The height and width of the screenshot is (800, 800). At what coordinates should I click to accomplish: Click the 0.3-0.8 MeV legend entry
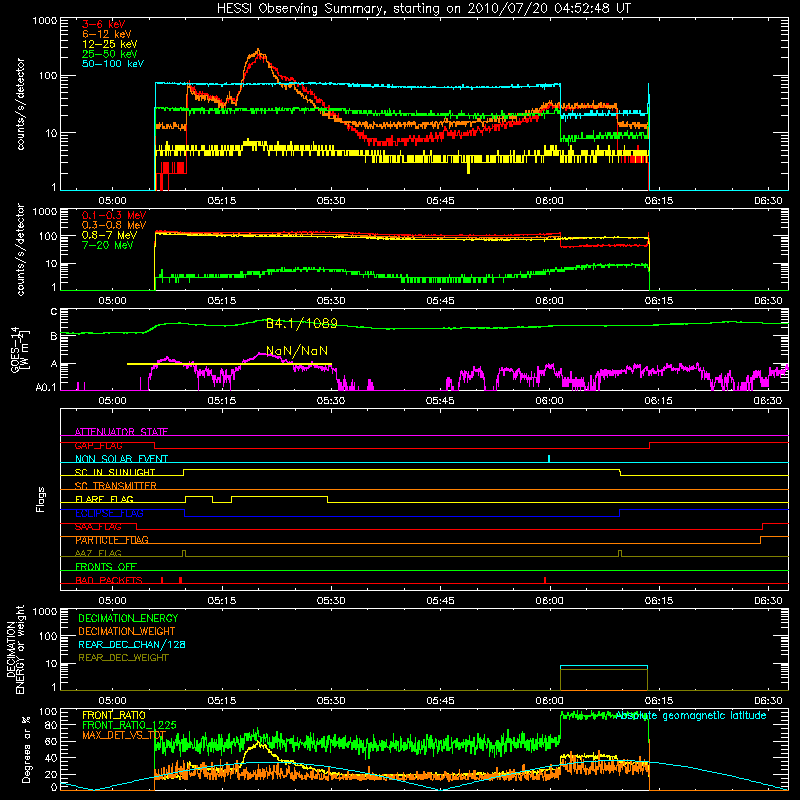pos(114,225)
